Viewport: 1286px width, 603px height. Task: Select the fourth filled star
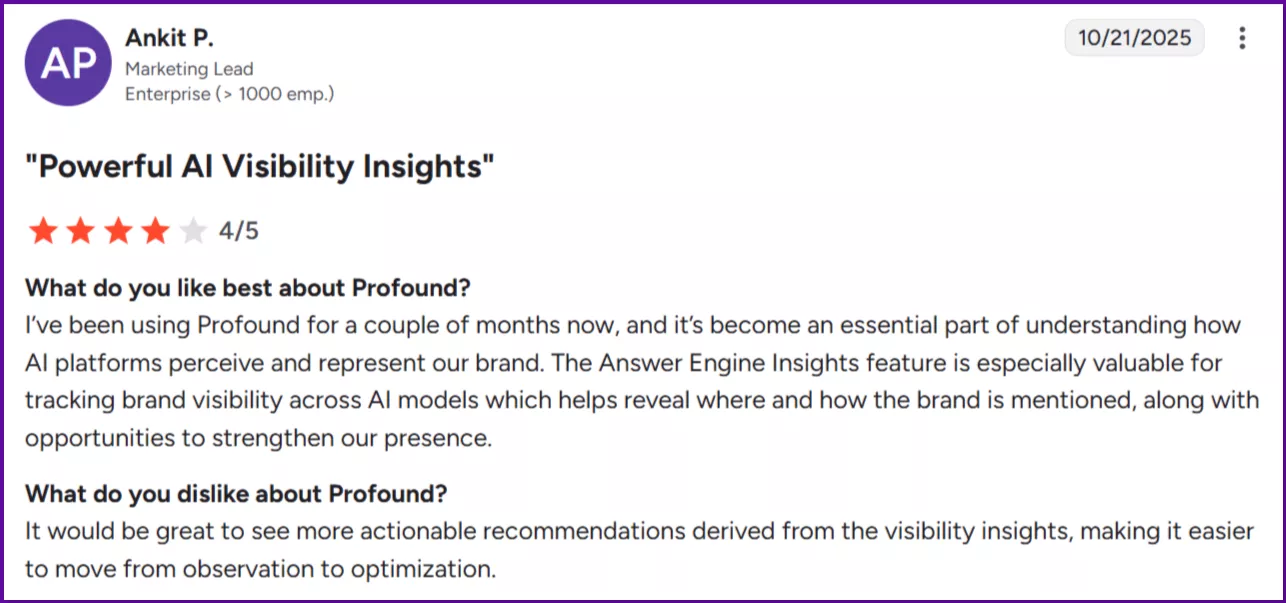click(154, 229)
